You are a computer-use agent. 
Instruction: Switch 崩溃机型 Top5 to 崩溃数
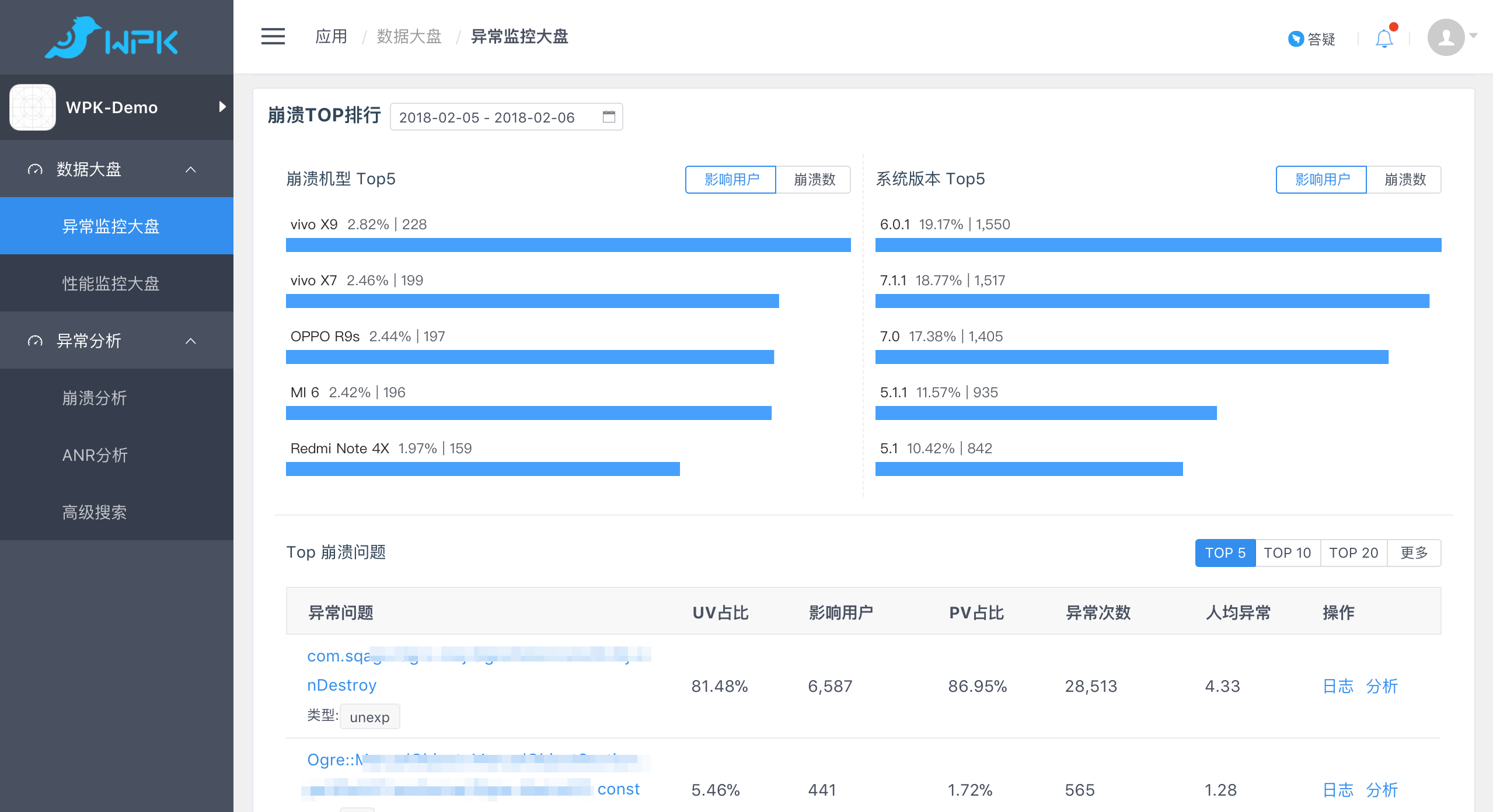click(x=814, y=179)
